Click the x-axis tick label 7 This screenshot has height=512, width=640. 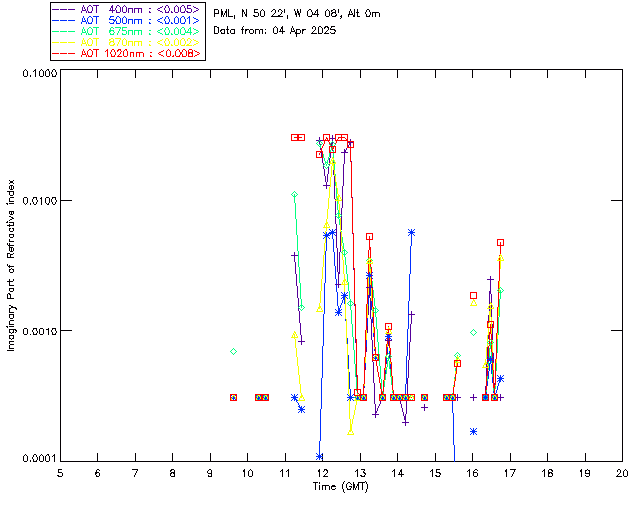pos(135,473)
